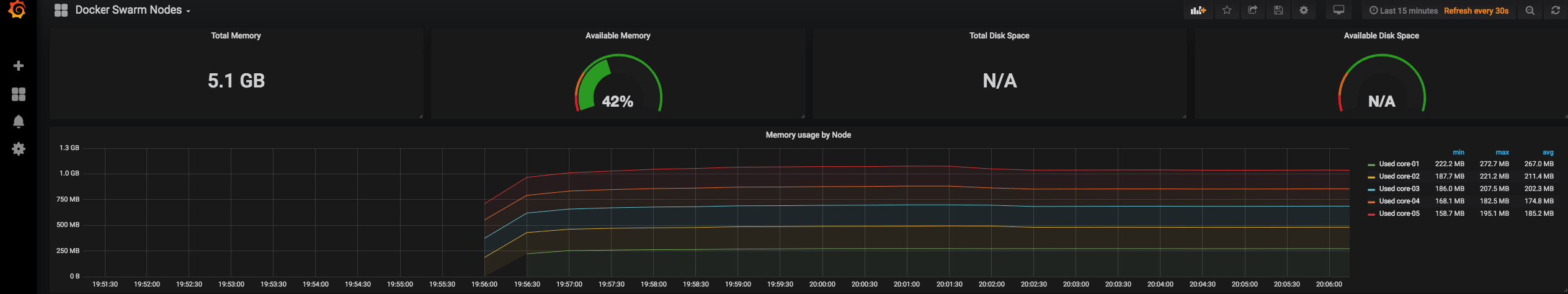Viewport: 1568px width, 294px height.
Task: Open color picker for Used core-04 swatch
Action: (1371, 202)
